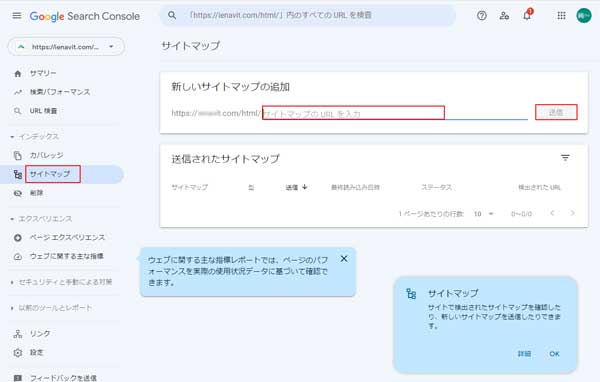The width and height of the screenshot is (600, 382).
Task: Click OK in the sitemap info card
Action: (x=554, y=354)
